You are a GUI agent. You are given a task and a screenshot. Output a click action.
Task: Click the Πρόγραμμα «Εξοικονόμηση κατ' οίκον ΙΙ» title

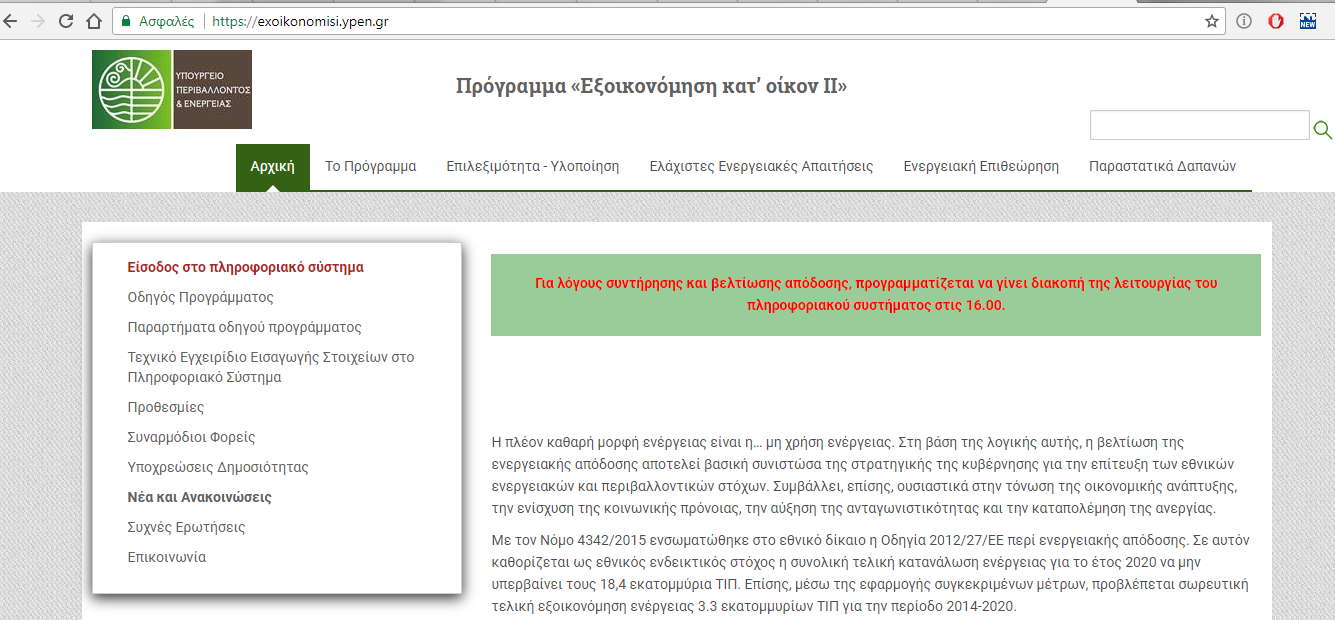point(651,86)
